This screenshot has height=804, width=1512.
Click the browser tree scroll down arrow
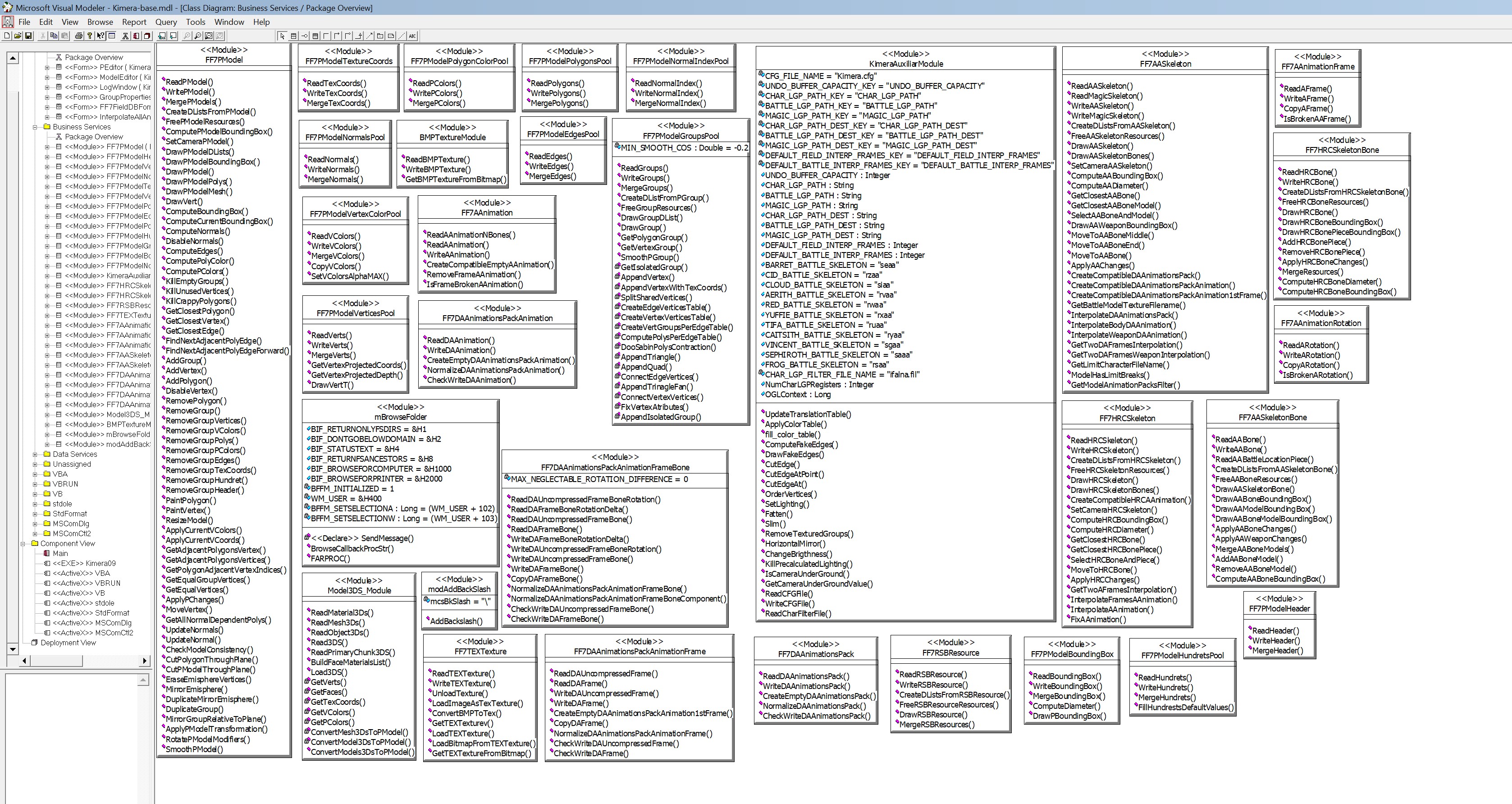click(x=12, y=649)
